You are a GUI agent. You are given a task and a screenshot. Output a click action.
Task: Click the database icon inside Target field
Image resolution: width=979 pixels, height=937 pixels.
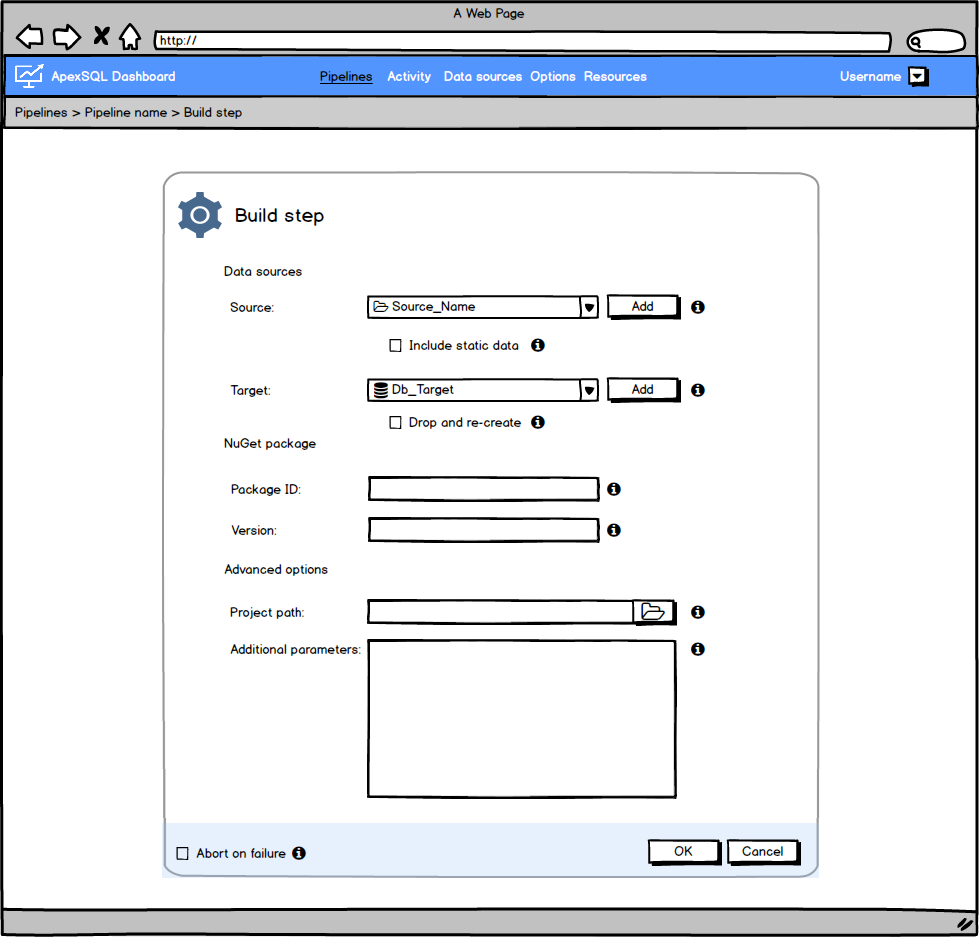[381, 389]
